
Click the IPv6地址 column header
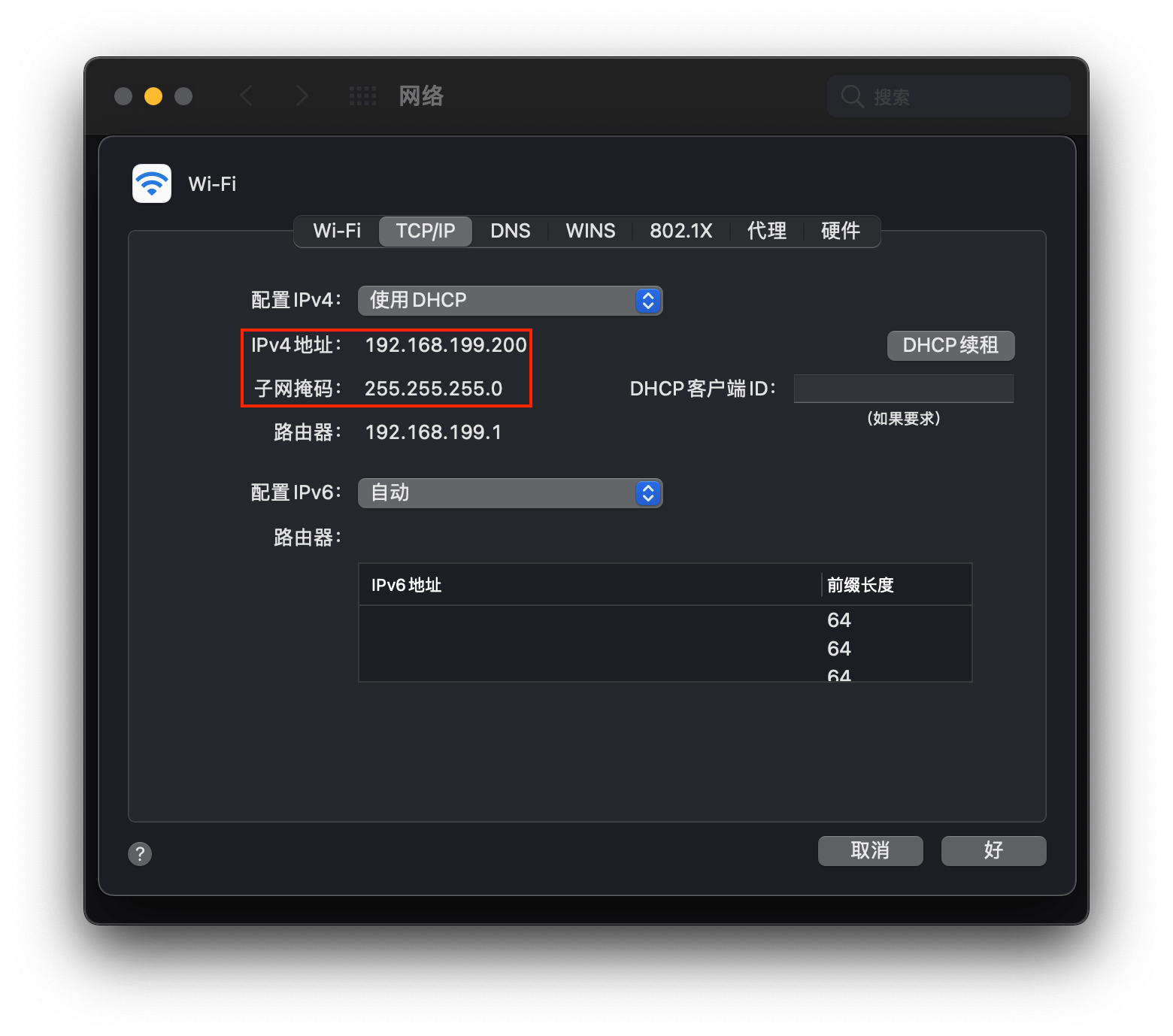[x=590, y=585]
